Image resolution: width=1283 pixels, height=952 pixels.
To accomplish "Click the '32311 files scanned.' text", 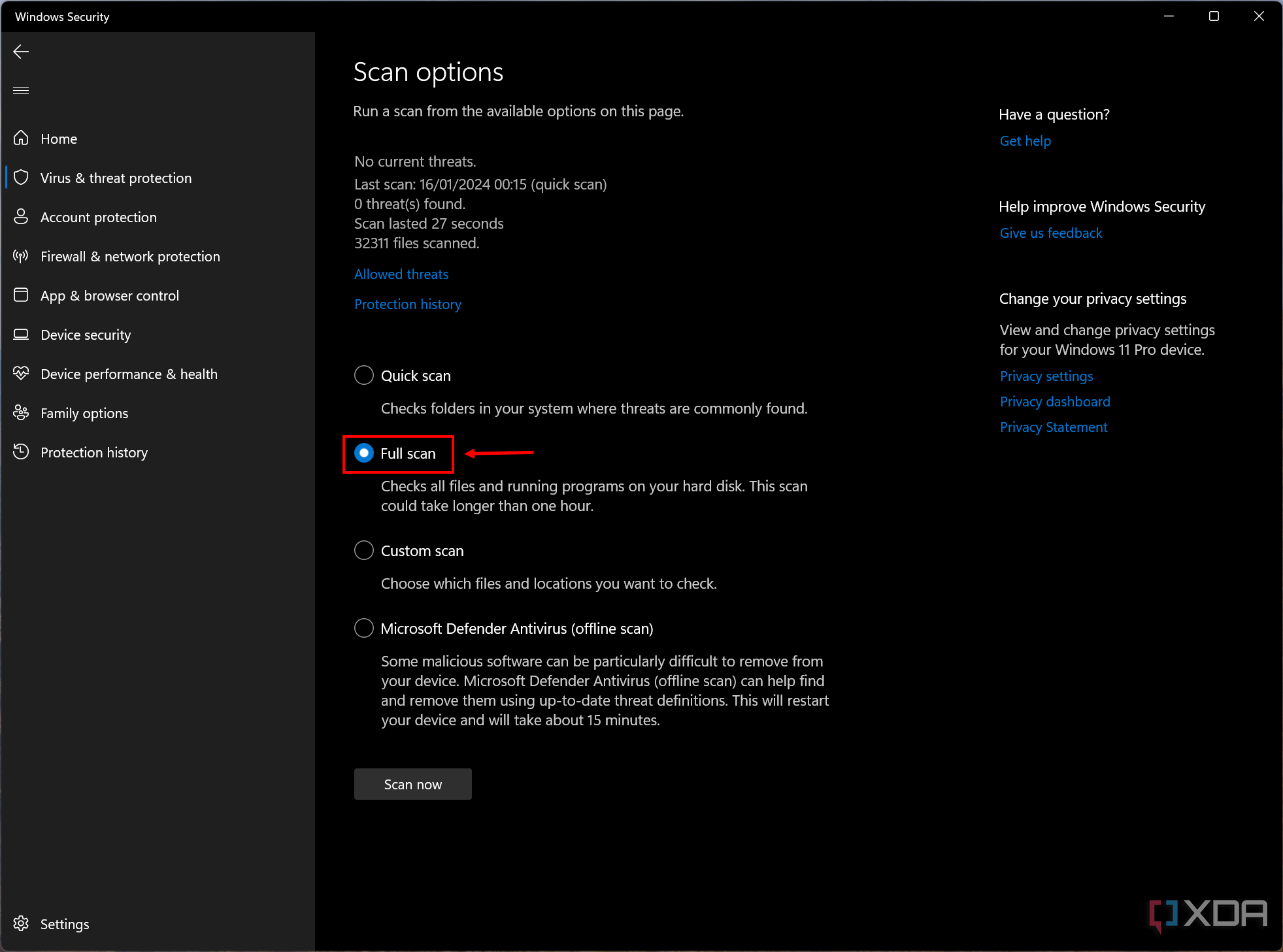I will tap(417, 243).
